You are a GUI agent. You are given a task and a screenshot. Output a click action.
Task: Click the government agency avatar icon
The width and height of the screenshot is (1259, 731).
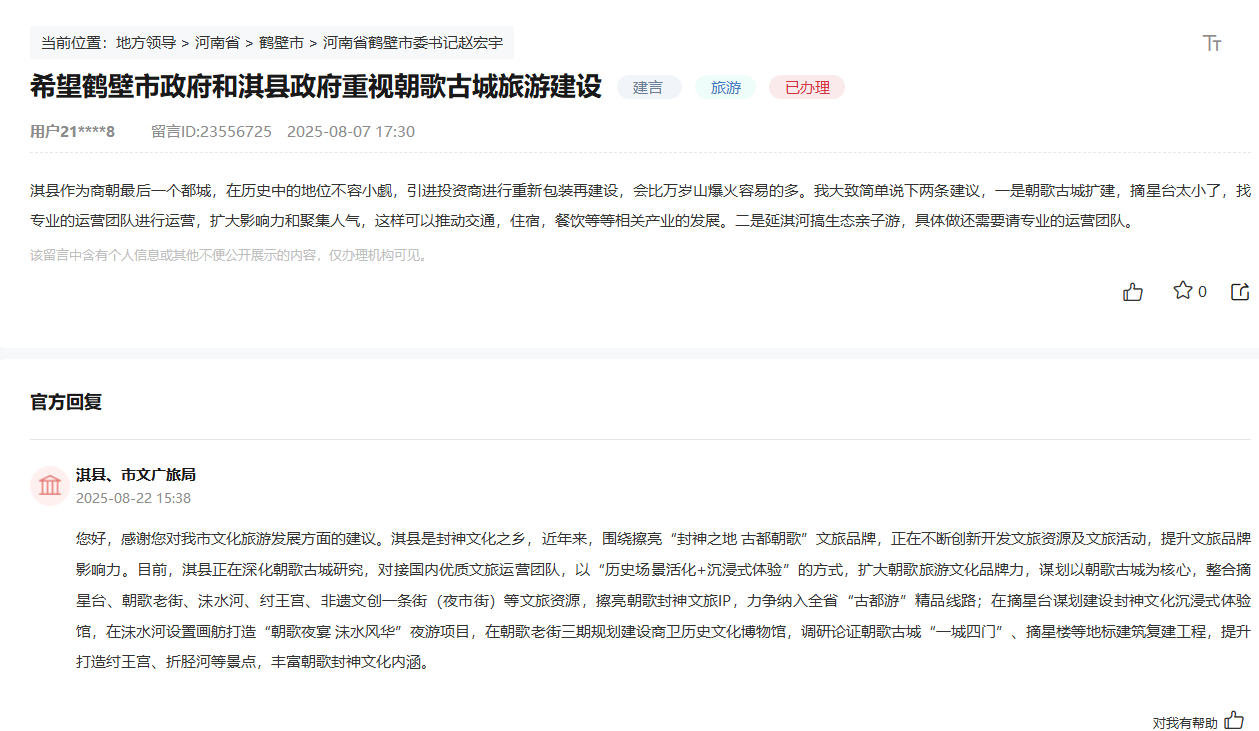pyautogui.click(x=48, y=486)
